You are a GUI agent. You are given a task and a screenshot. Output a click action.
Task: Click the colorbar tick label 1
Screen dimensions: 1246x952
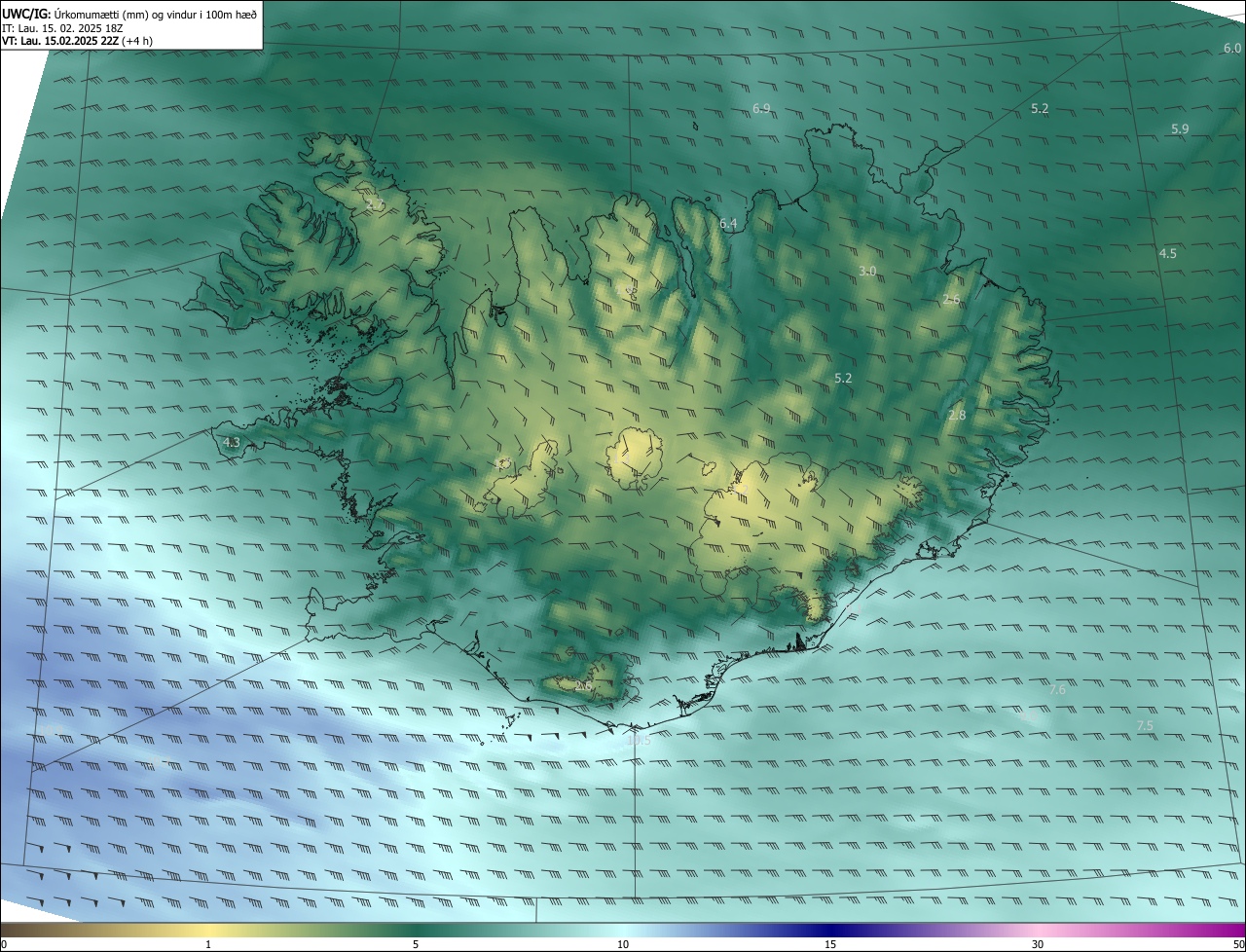click(208, 944)
